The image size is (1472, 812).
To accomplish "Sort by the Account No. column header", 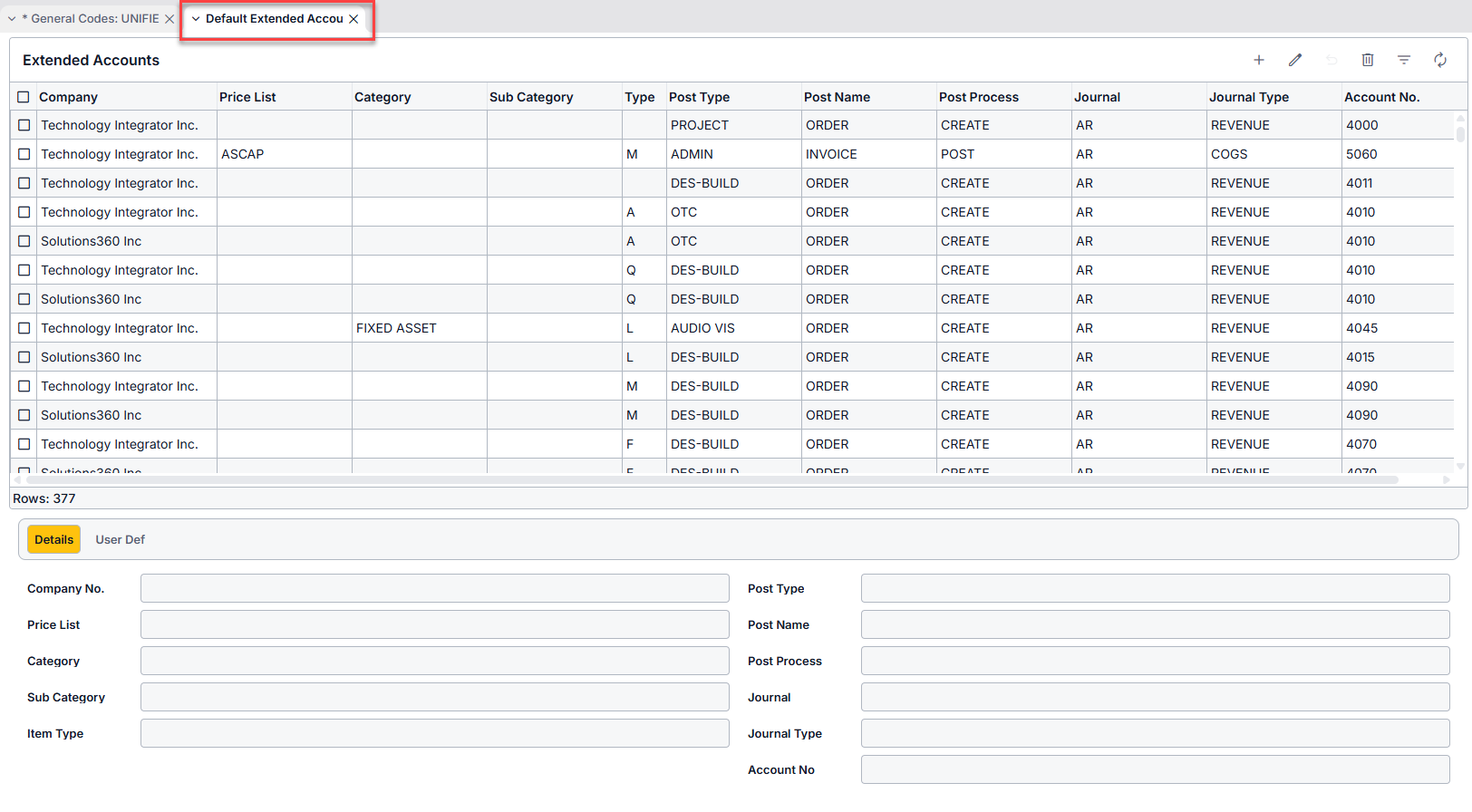I will 1381,97.
